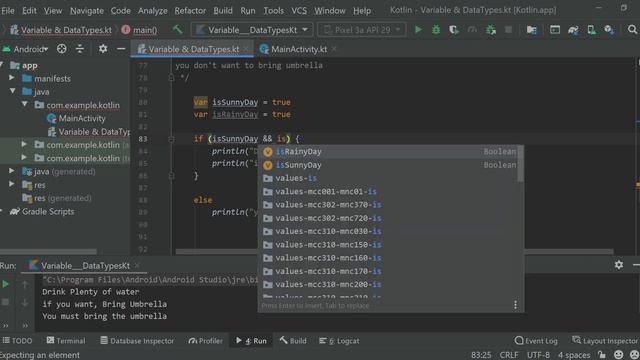Sync project with Gradle files icon
Image resolution: width=640 pixels, height=360 pixels.
click(x=573, y=30)
